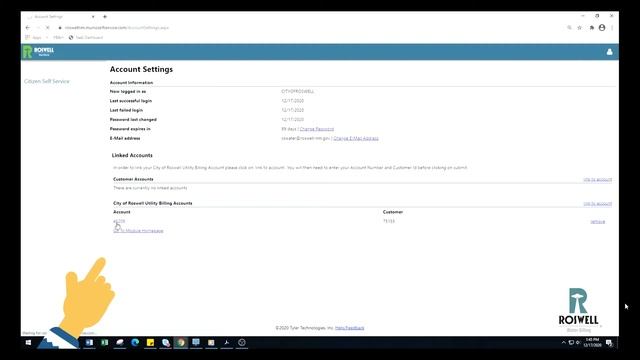Select the Account Settings browser tab
Screen dimensions: 640x360
60,17
